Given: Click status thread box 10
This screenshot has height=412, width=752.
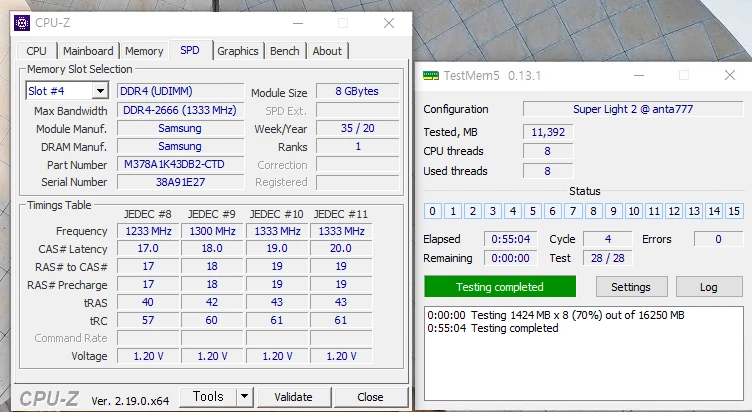Looking at the screenshot, I should coord(634,211).
